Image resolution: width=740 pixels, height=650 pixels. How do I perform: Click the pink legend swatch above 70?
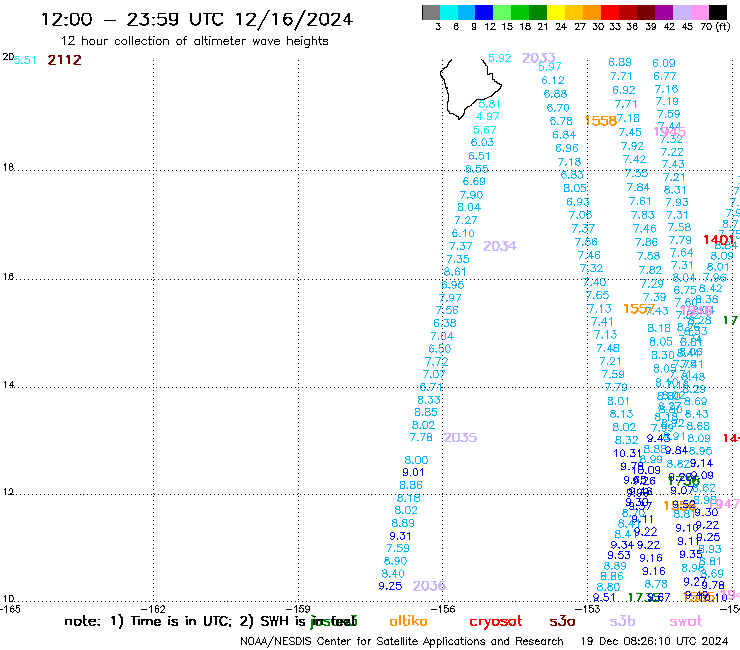pos(699,12)
